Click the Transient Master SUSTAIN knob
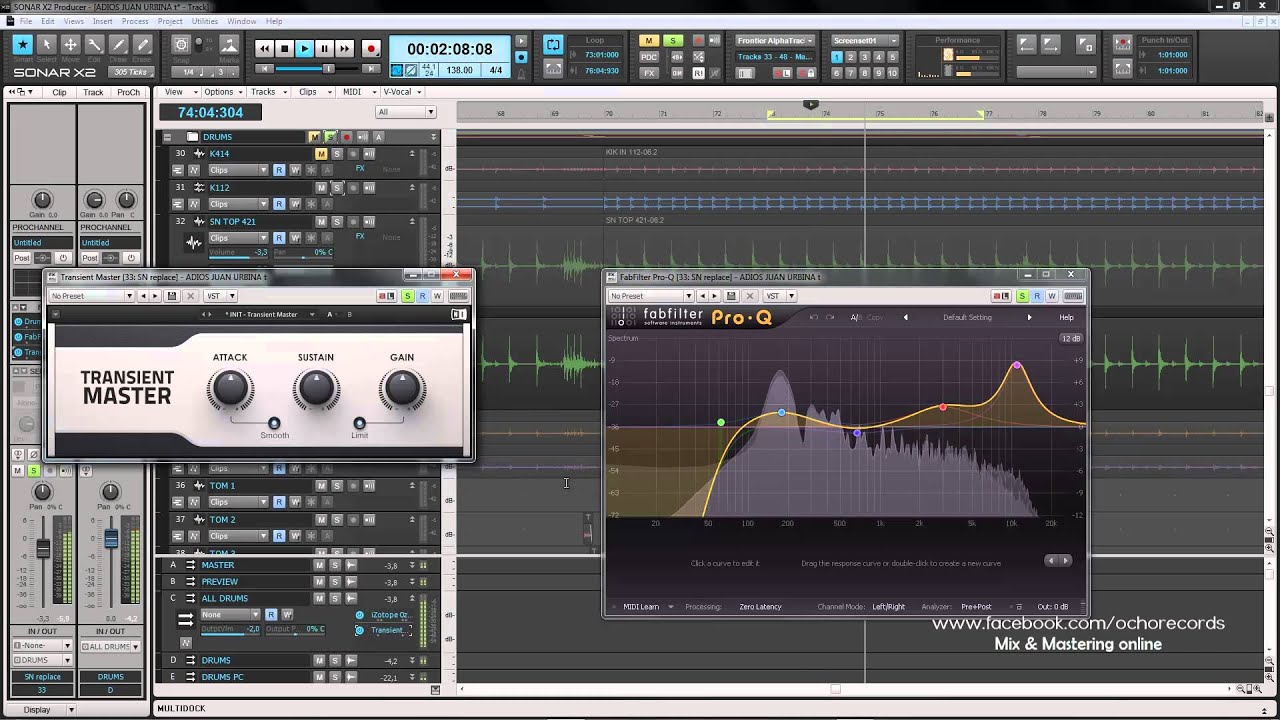 pos(316,390)
